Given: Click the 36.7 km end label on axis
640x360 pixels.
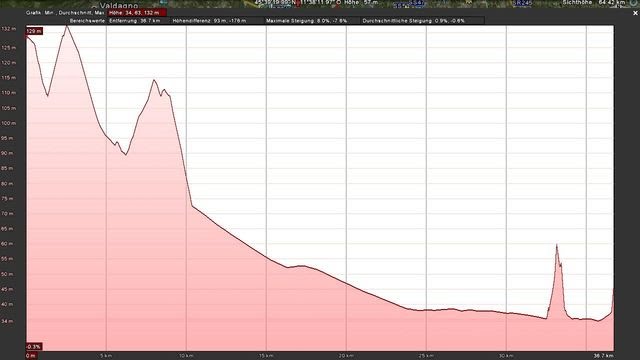Looking at the screenshot, I should pyautogui.click(x=603, y=356).
